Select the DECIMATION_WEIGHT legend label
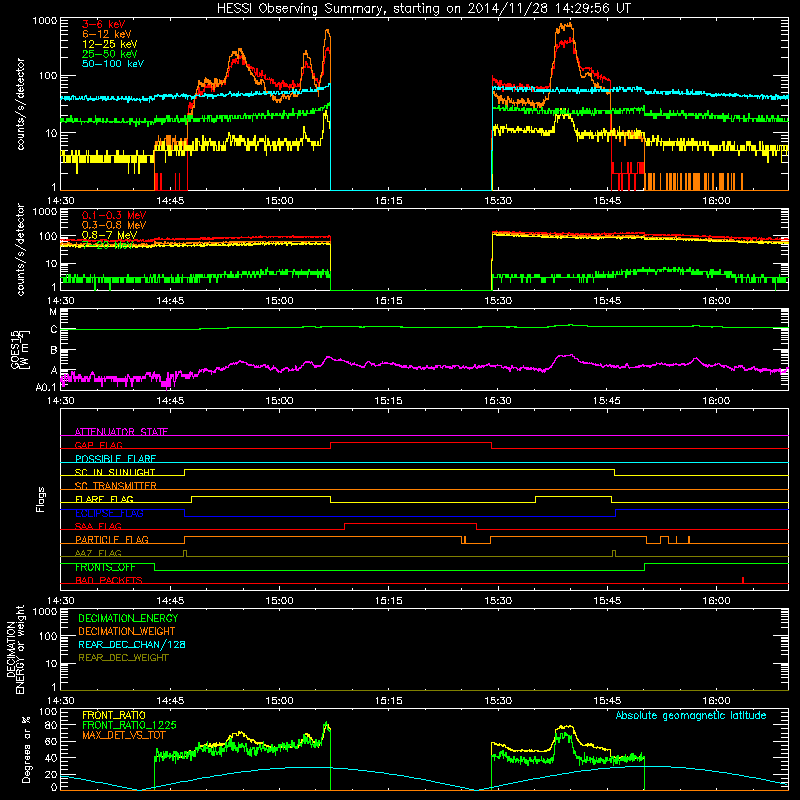 [127, 632]
